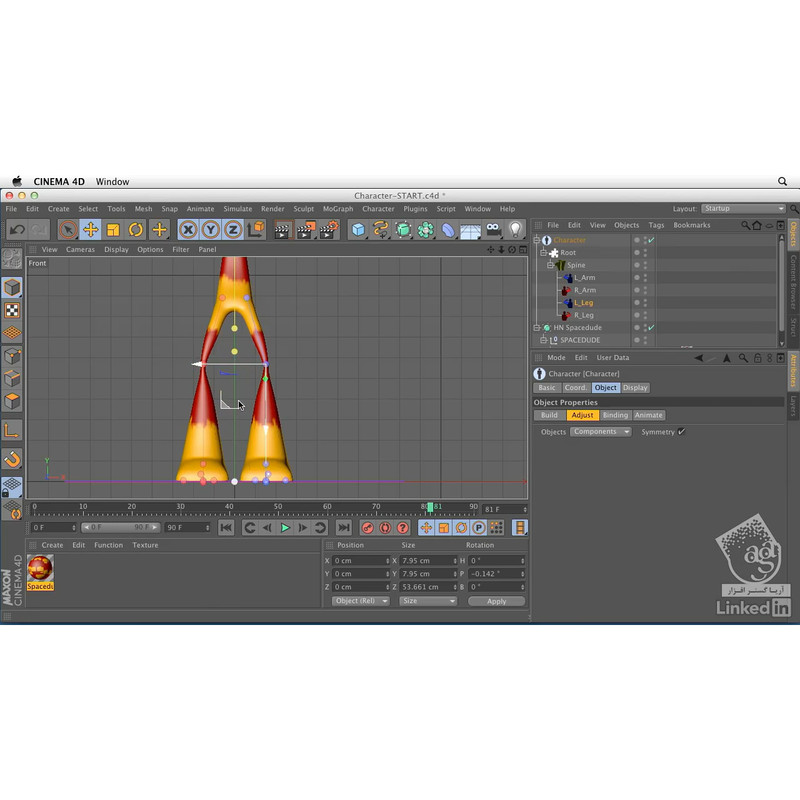Select the Spaceds material thumbnail

coord(40,572)
